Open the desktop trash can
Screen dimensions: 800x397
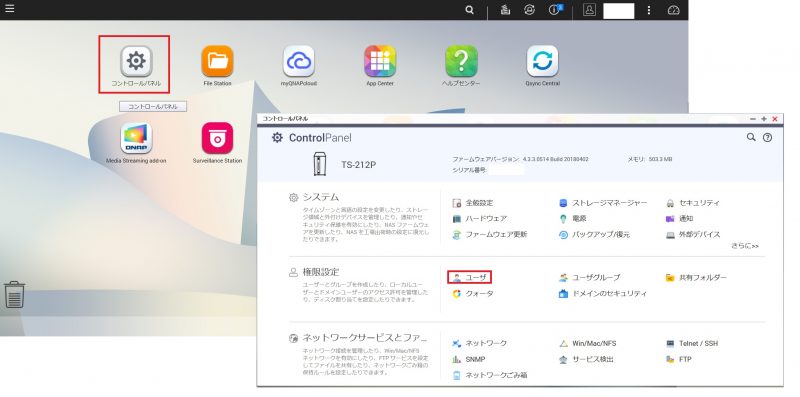pyautogui.click(x=14, y=294)
